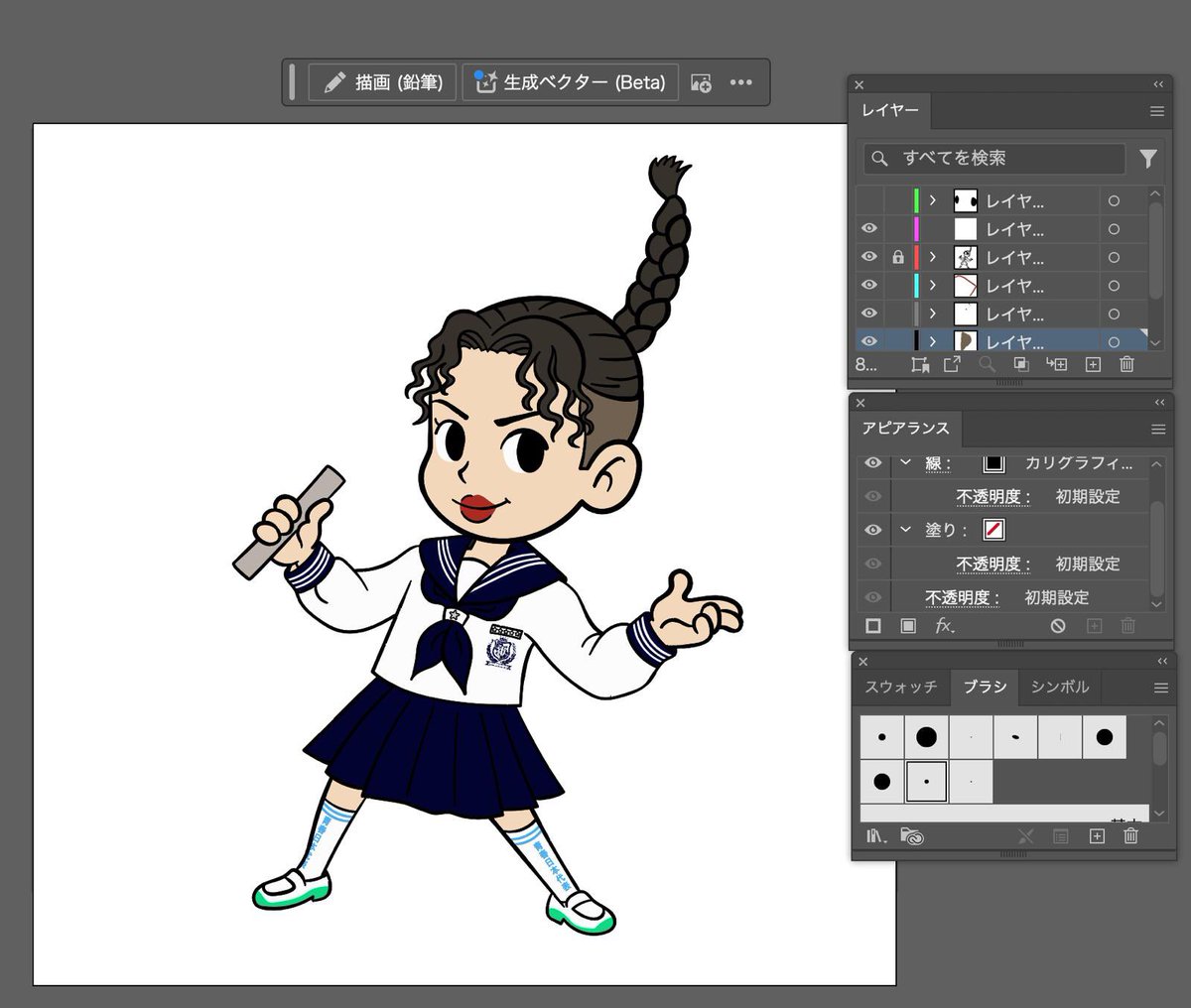Image resolution: width=1191 pixels, height=1008 pixels.
Task: Collapse the Appearance panel with double-arrow icon
Action: (x=1158, y=403)
